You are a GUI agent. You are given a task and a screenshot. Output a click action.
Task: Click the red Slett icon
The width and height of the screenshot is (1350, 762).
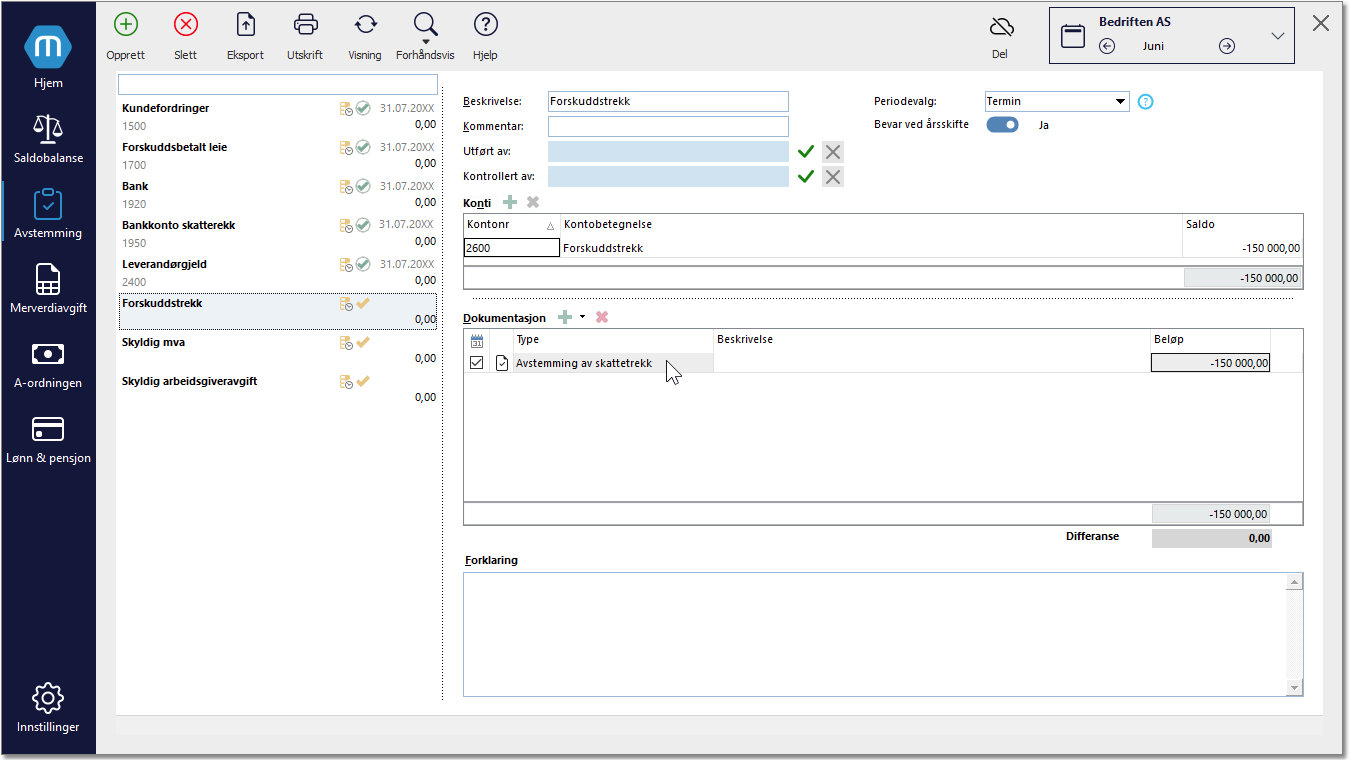click(186, 25)
